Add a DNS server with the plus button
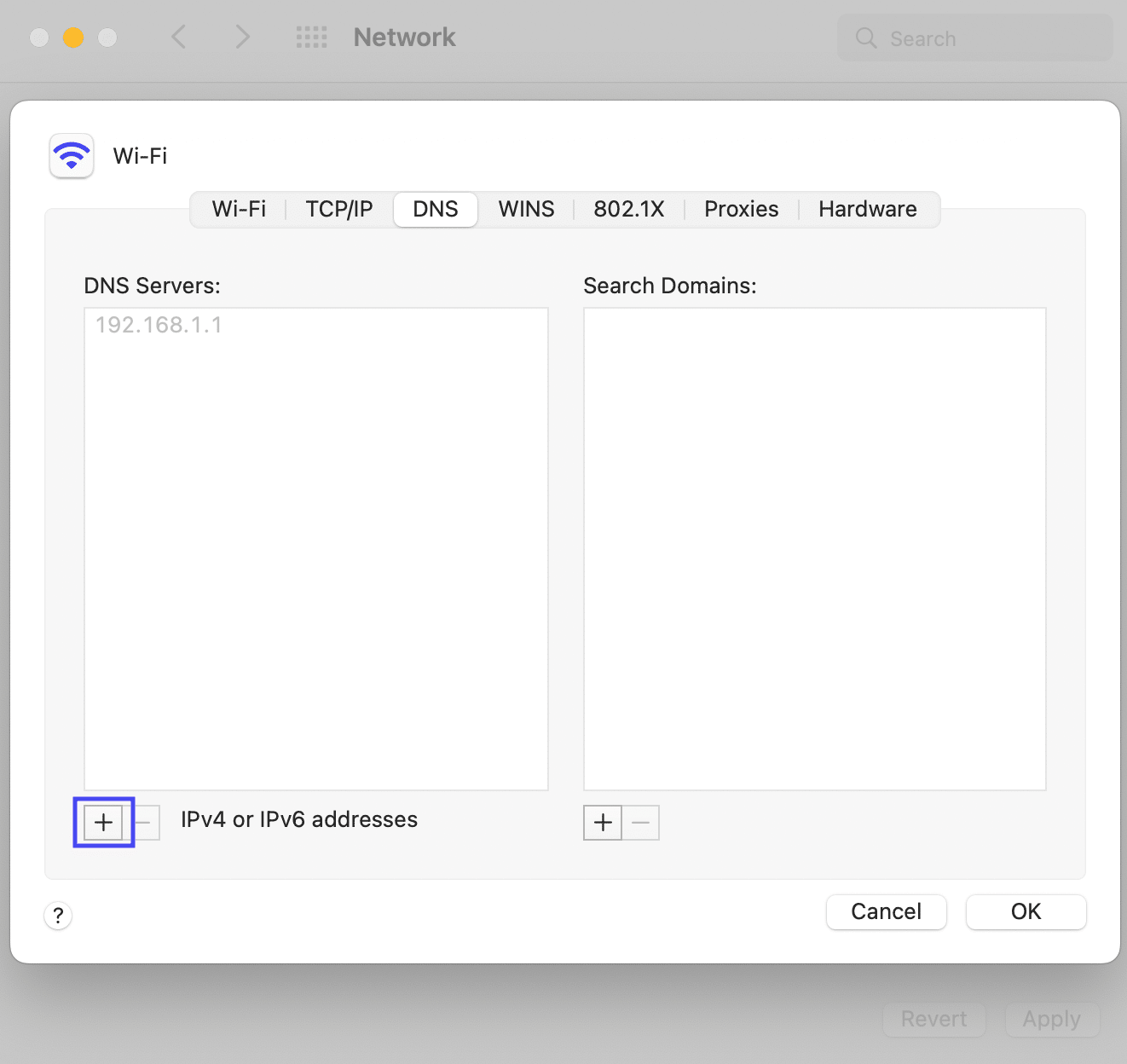 point(103,822)
